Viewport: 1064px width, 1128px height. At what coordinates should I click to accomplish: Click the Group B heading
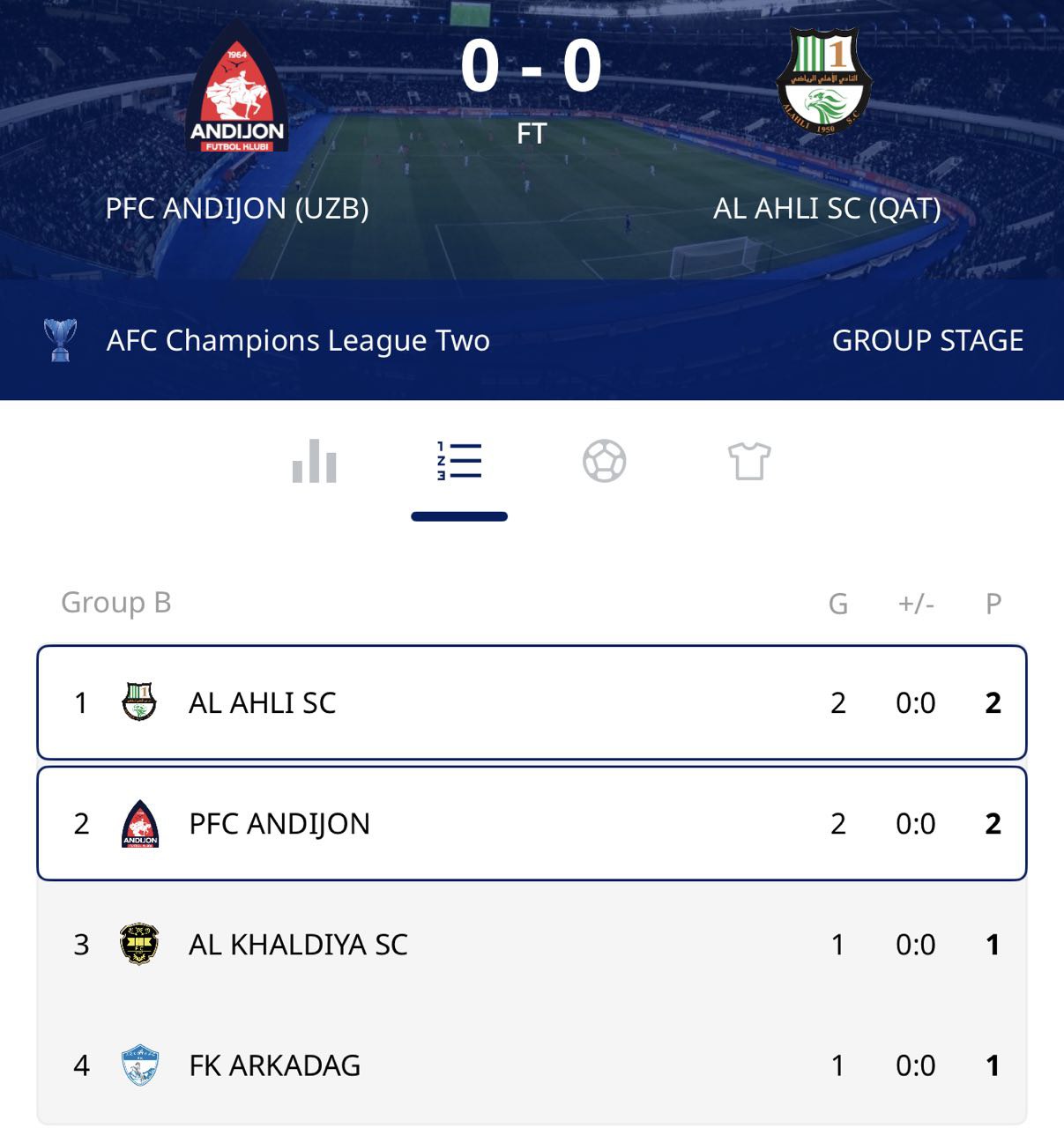(115, 602)
